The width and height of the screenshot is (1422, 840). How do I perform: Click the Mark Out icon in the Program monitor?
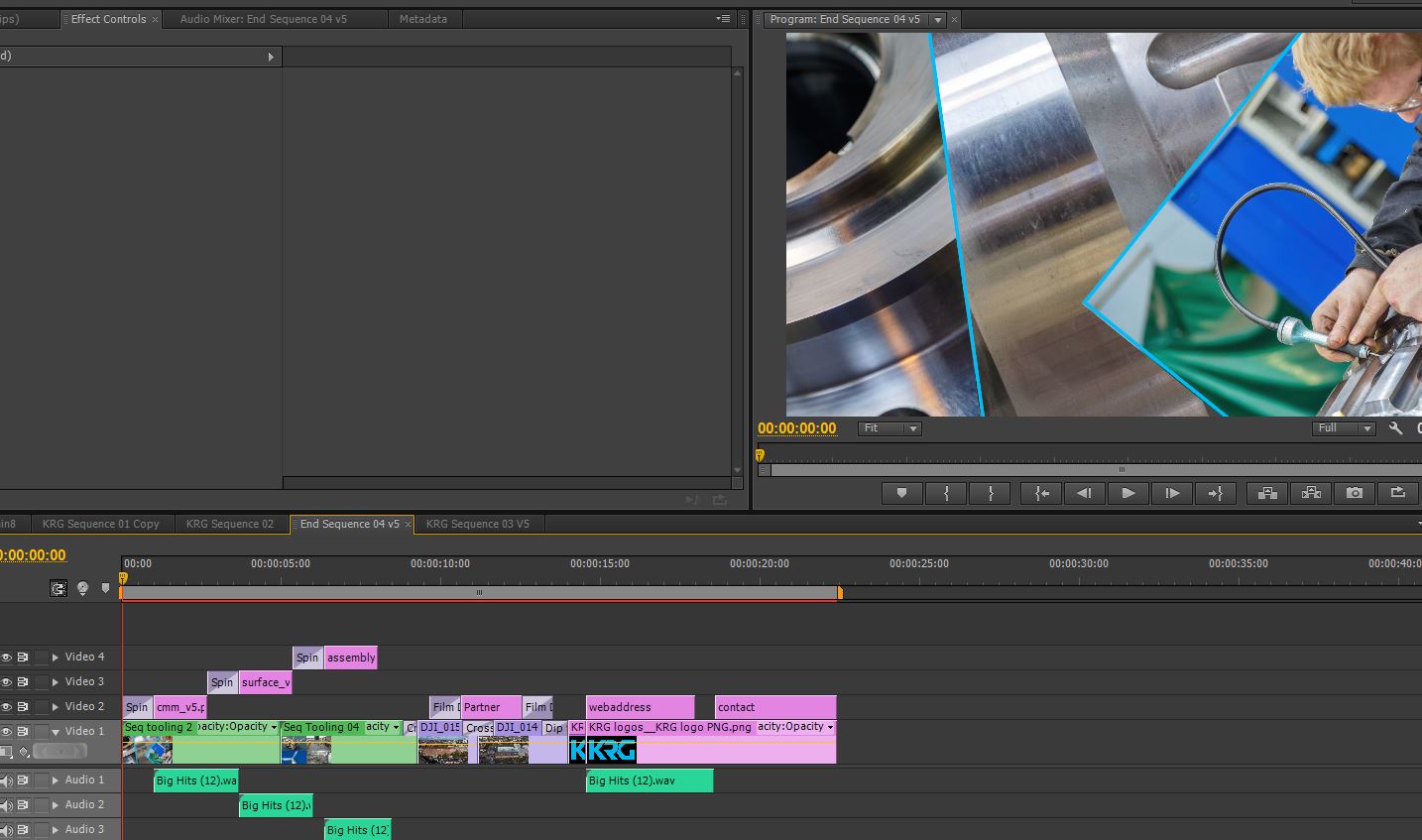pos(990,493)
